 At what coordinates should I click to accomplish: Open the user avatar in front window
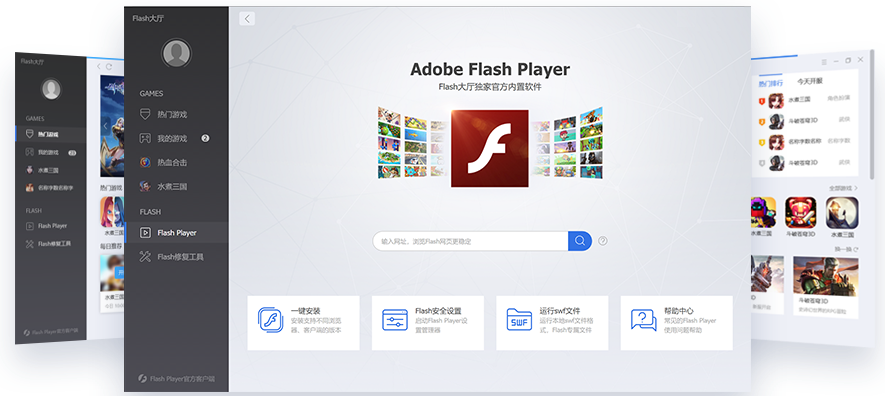point(177,53)
